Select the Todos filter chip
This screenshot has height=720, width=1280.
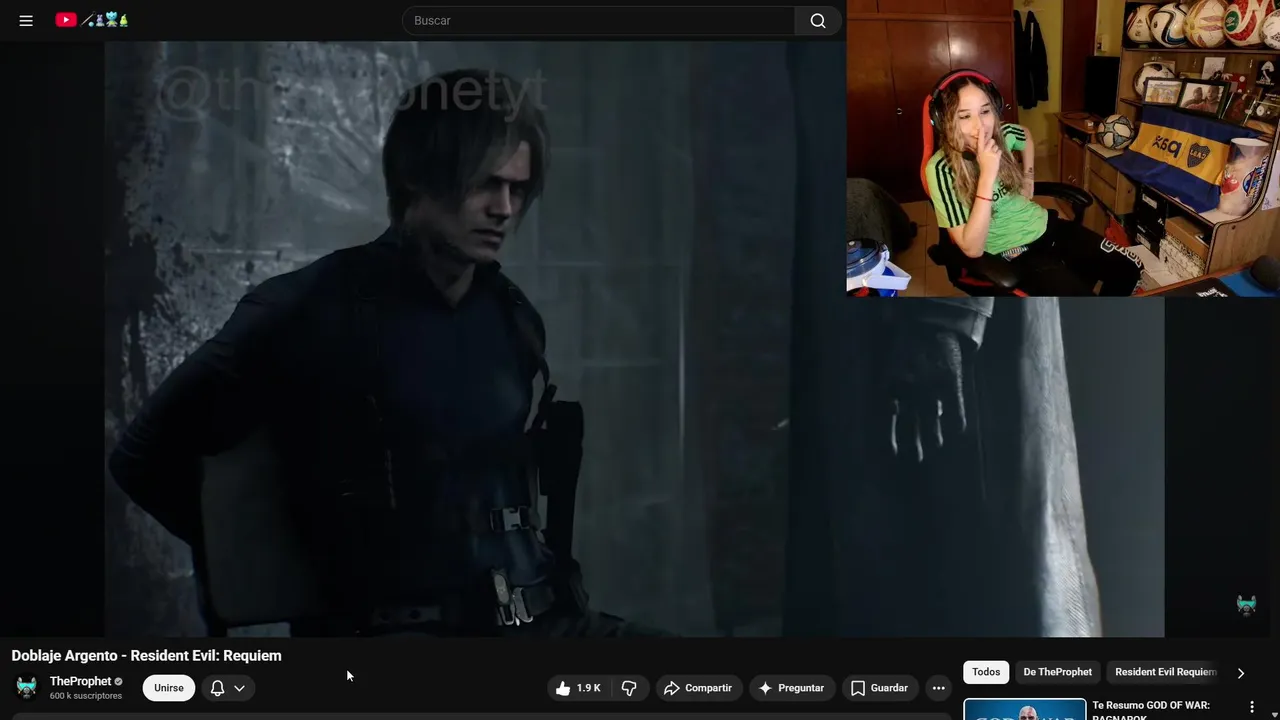(986, 672)
